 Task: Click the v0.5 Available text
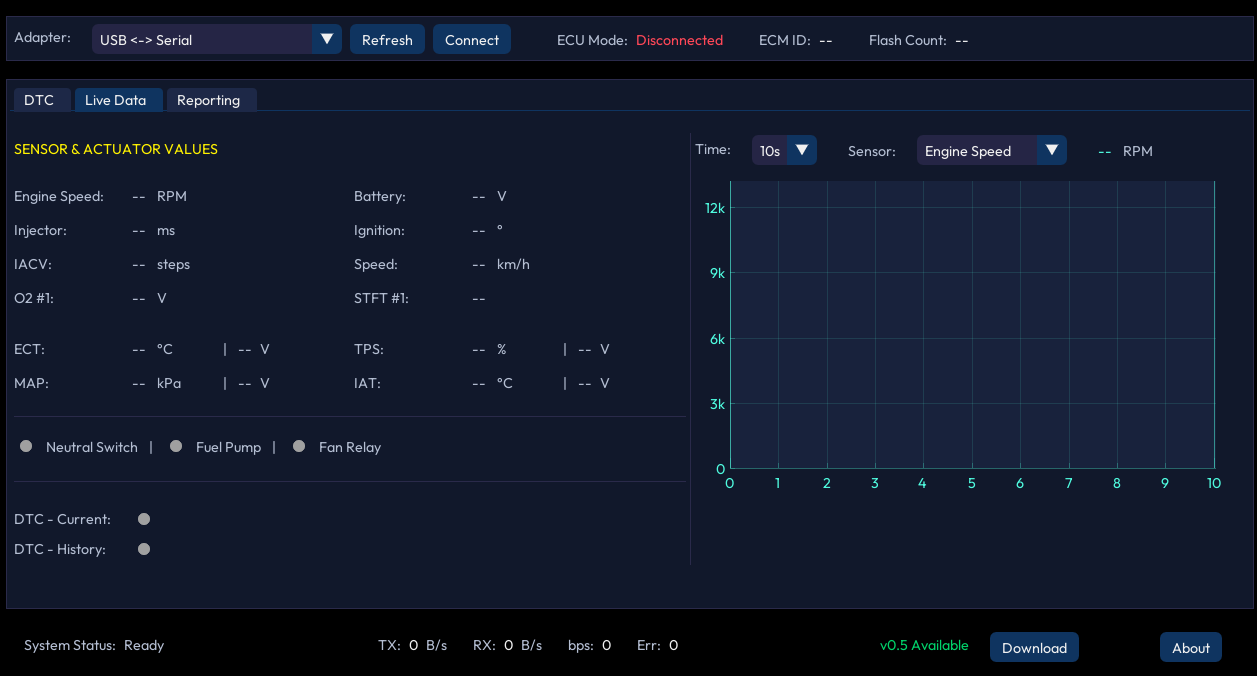924,645
